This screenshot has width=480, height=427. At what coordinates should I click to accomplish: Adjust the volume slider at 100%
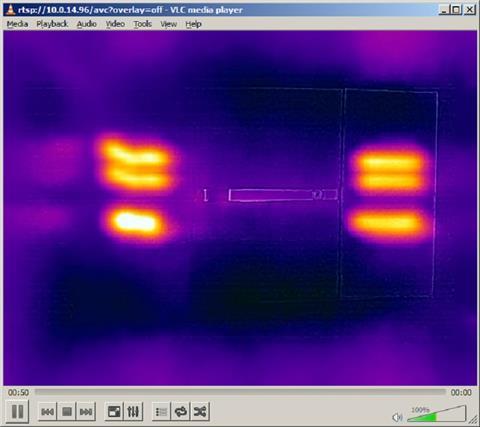click(436, 414)
